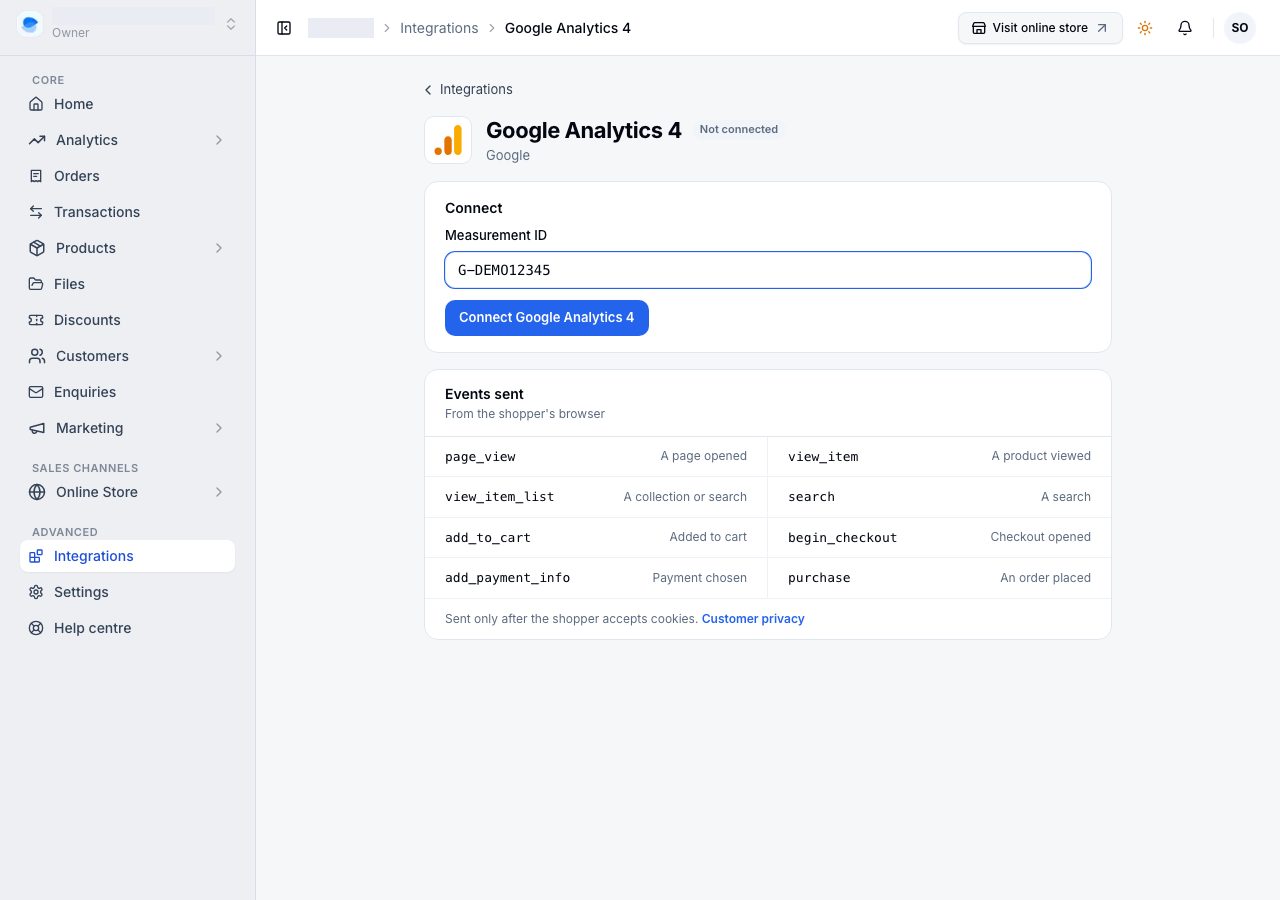Image resolution: width=1280 pixels, height=900 pixels.
Task: Click the Orders receipt icon
Action: (x=36, y=176)
